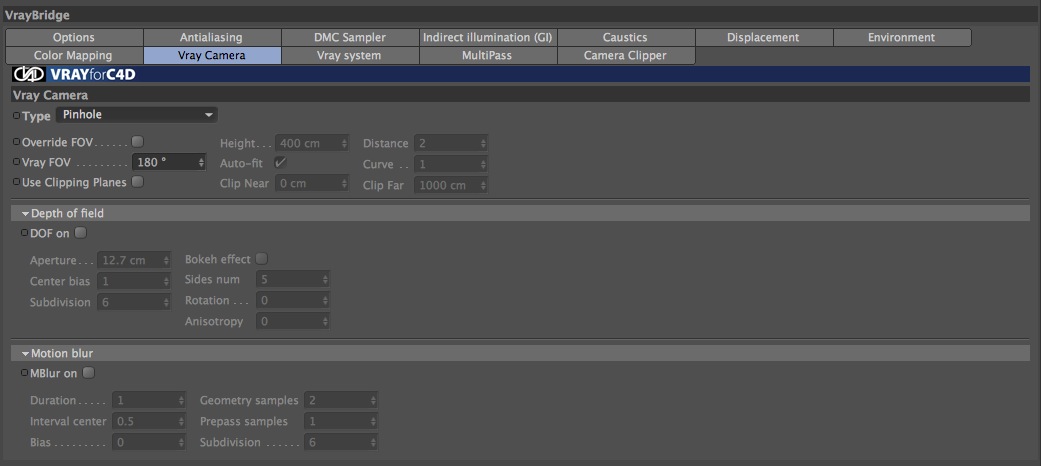
Task: Select the Vray Camera tab
Action: [x=212, y=56]
